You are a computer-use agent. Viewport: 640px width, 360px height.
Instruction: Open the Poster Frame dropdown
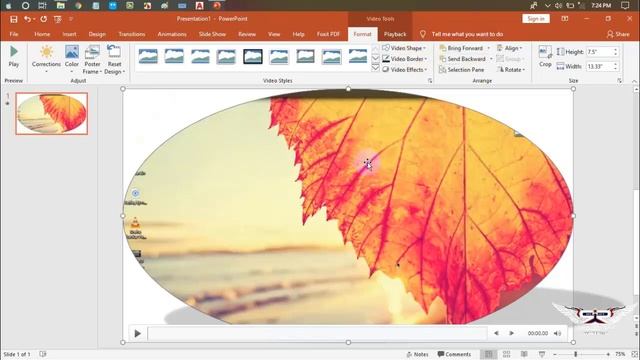click(x=92, y=60)
